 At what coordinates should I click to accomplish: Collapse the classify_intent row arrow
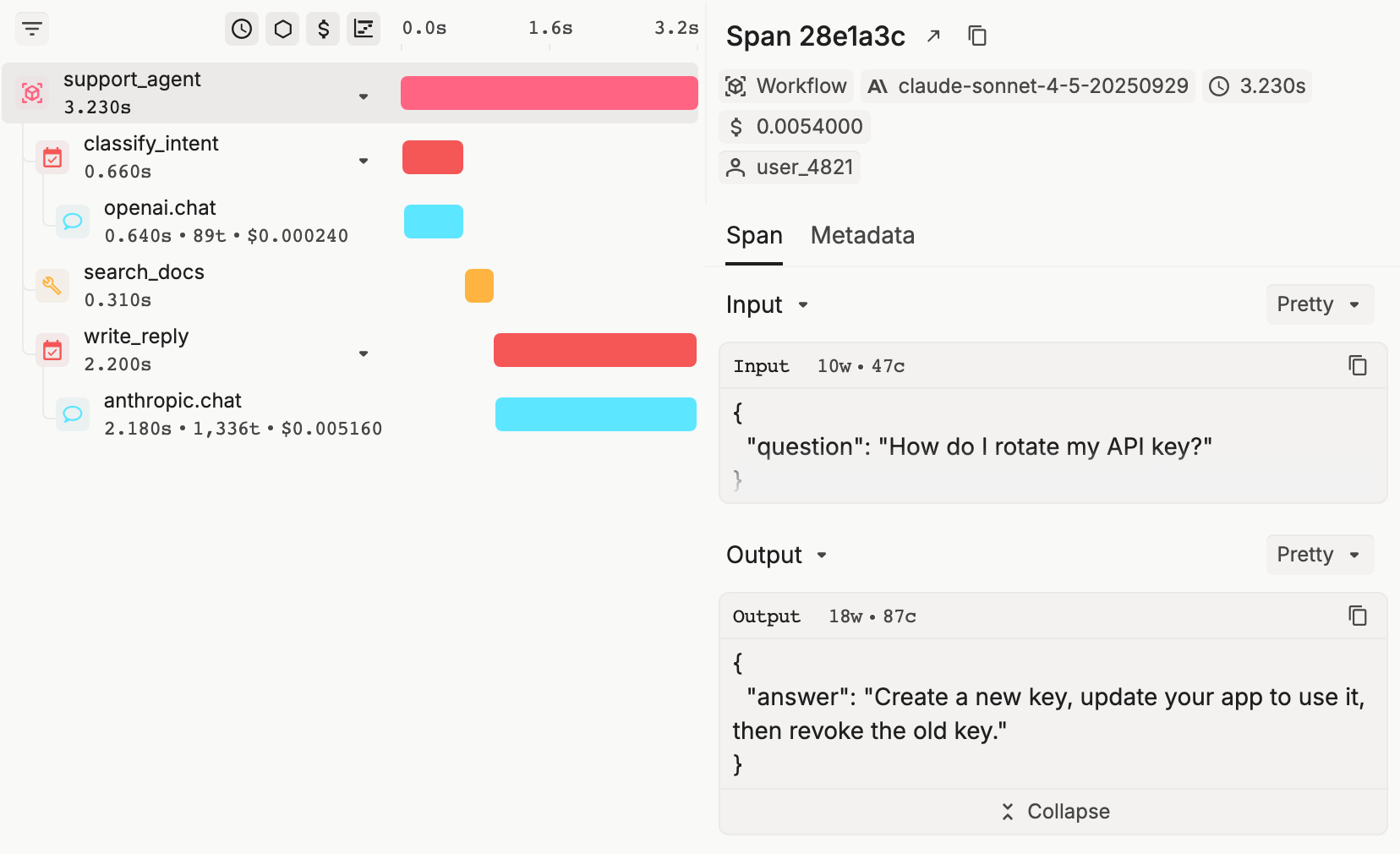(364, 161)
